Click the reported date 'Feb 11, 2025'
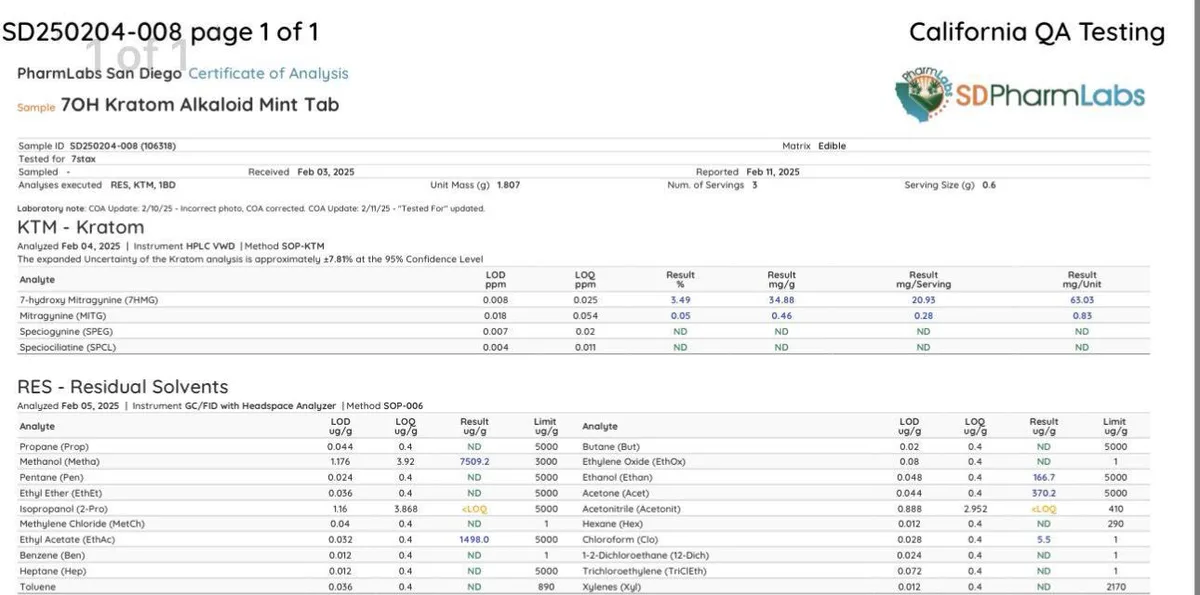This screenshot has height=595, width=1200. tap(773, 172)
